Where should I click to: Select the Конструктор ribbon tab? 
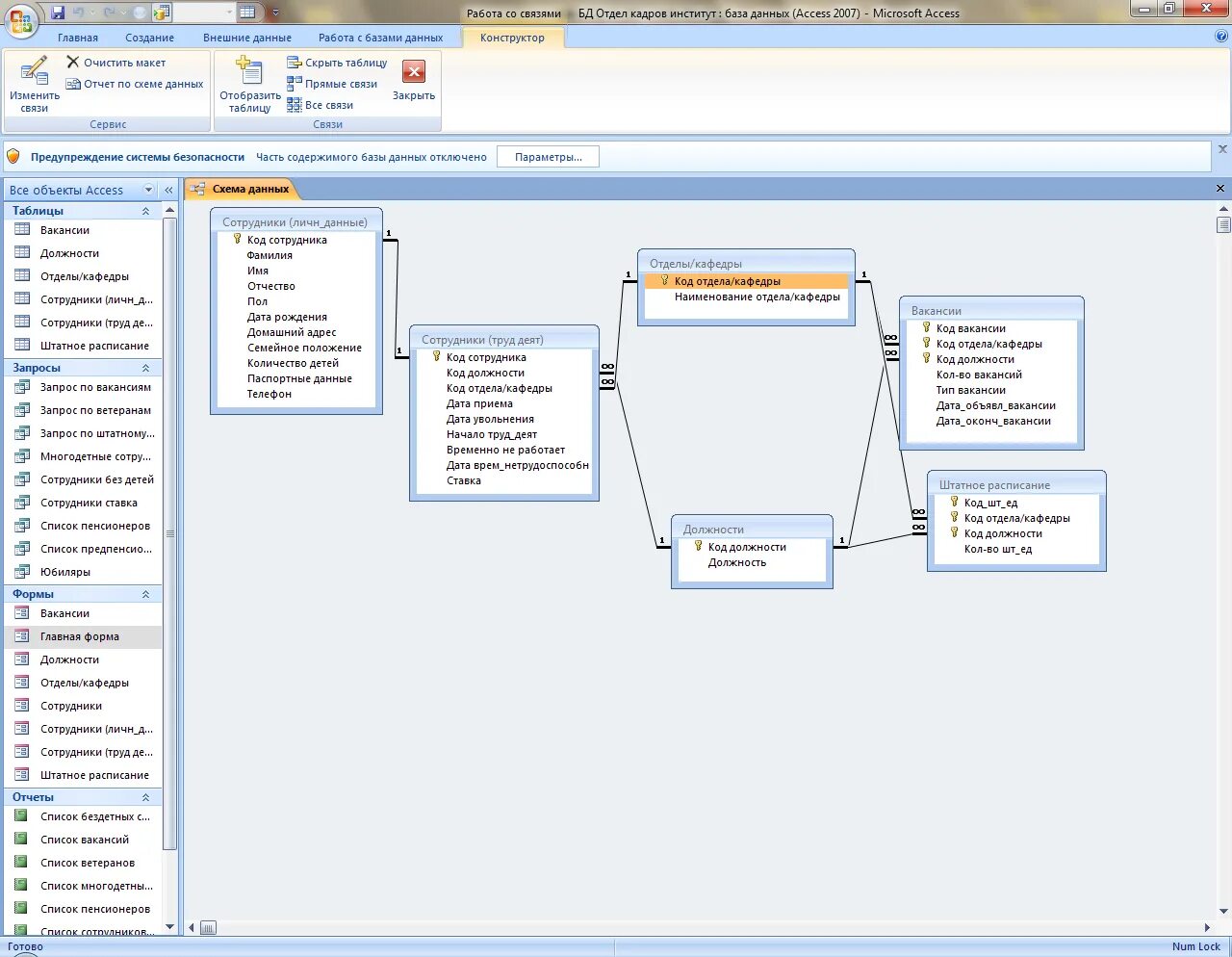[x=512, y=38]
